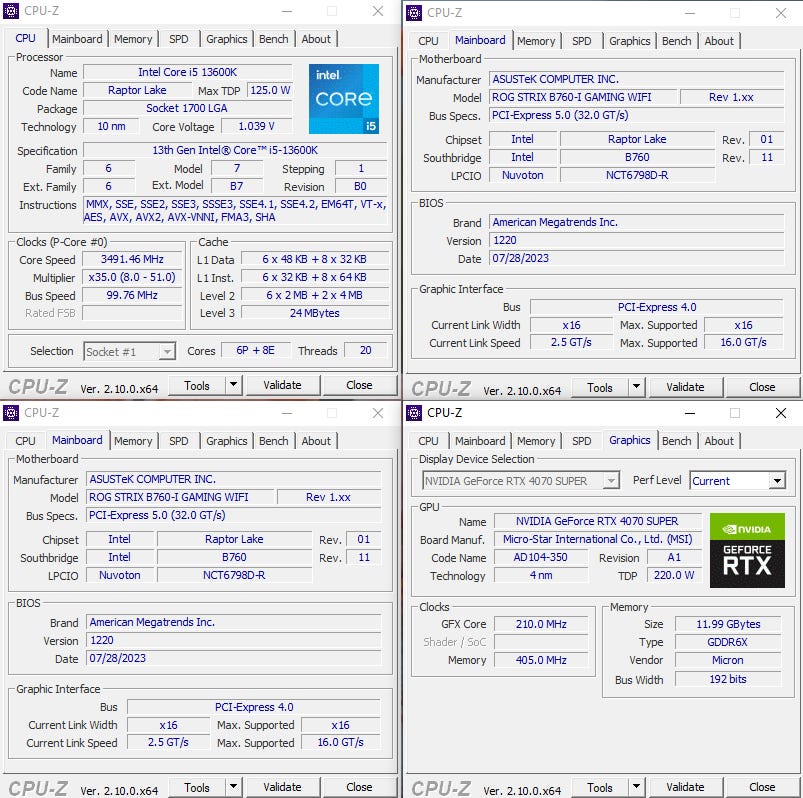Click the 13th Gen Intel specification field

click(235, 150)
